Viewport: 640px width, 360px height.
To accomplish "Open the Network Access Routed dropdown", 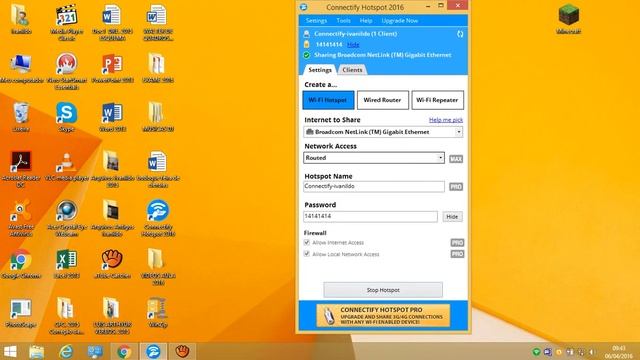I will pos(373,158).
